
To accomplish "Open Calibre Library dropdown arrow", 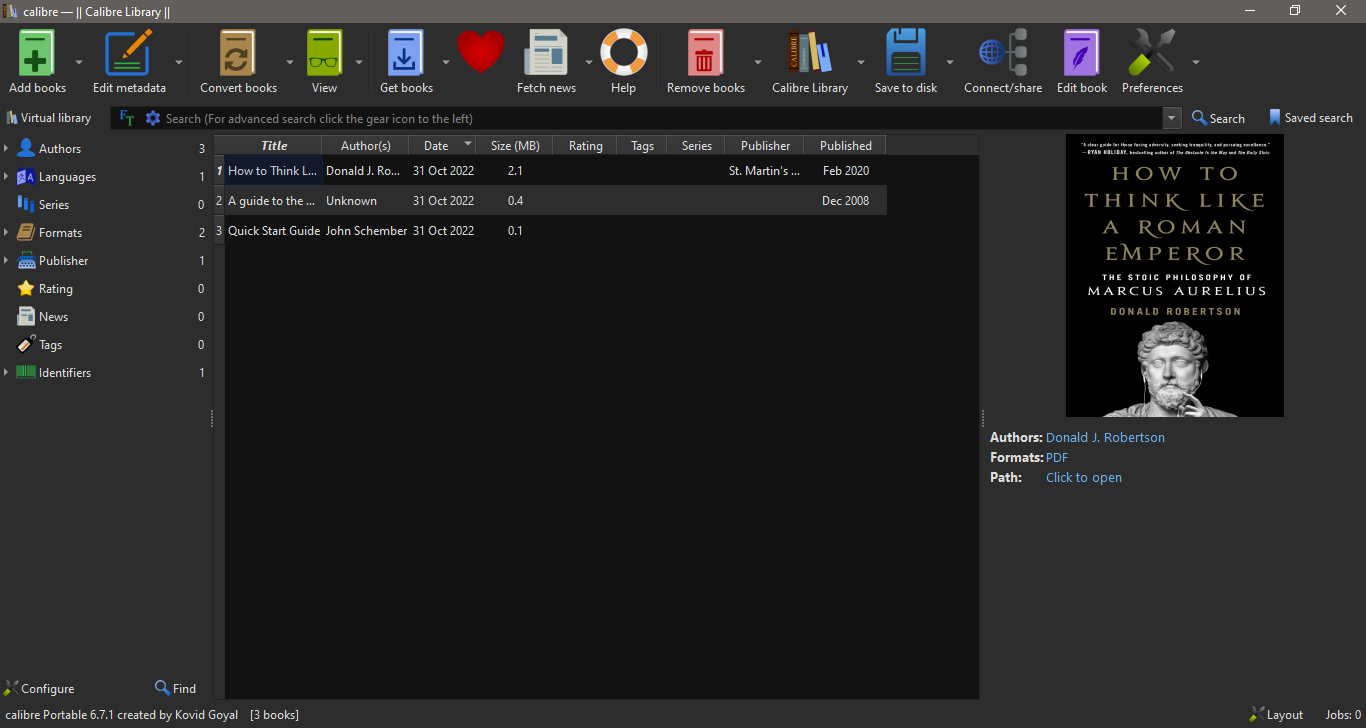I will point(861,61).
